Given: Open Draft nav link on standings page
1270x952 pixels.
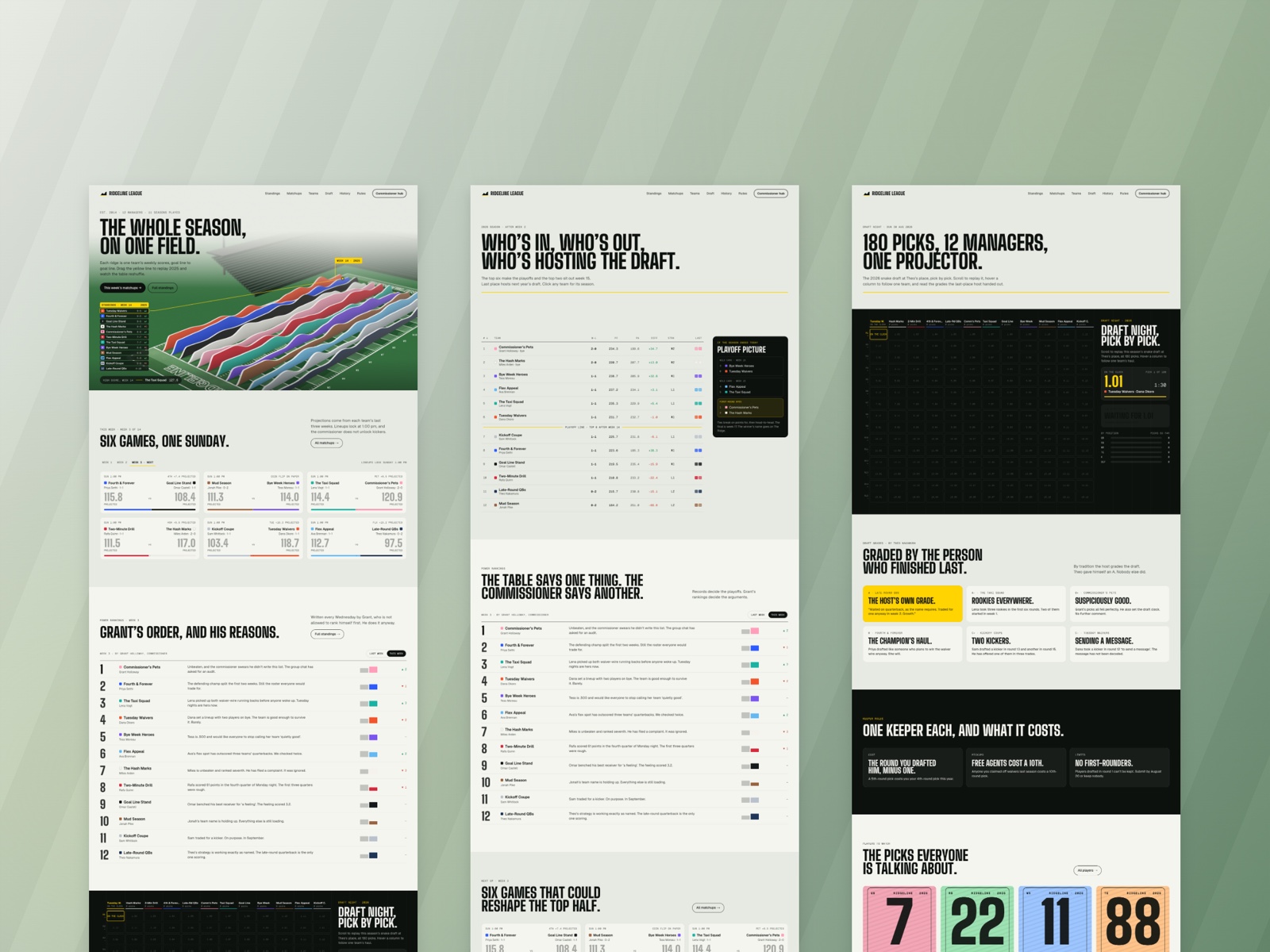Looking at the screenshot, I should pyautogui.click(x=710, y=193).
